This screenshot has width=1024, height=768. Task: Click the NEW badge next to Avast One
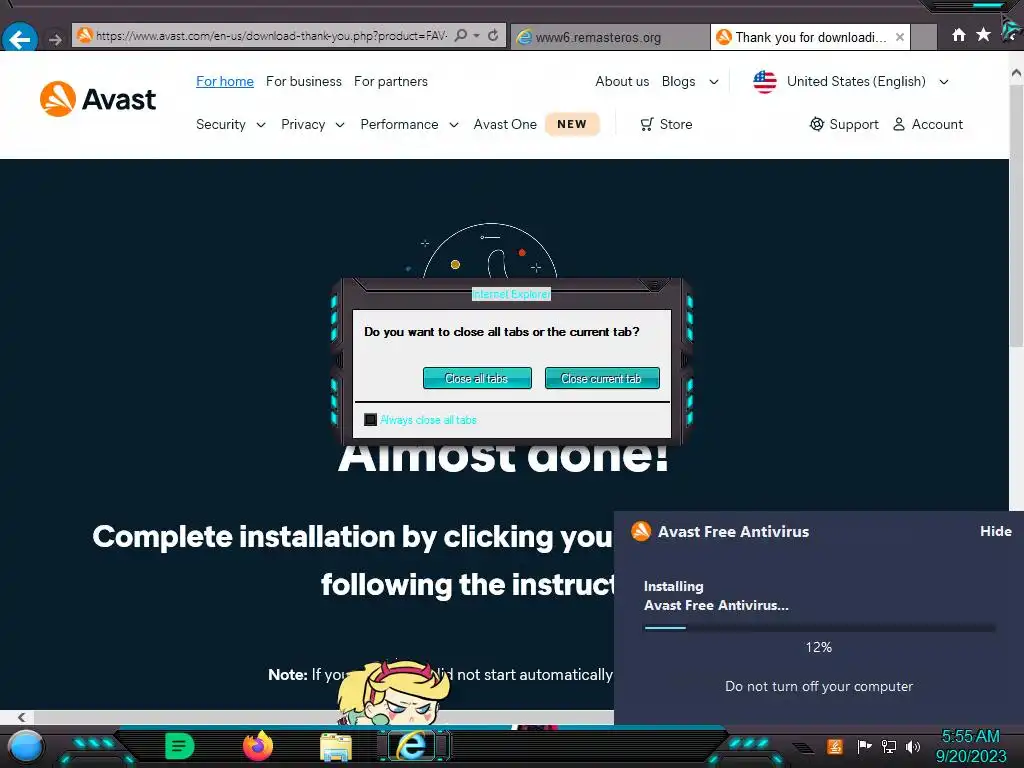click(572, 124)
